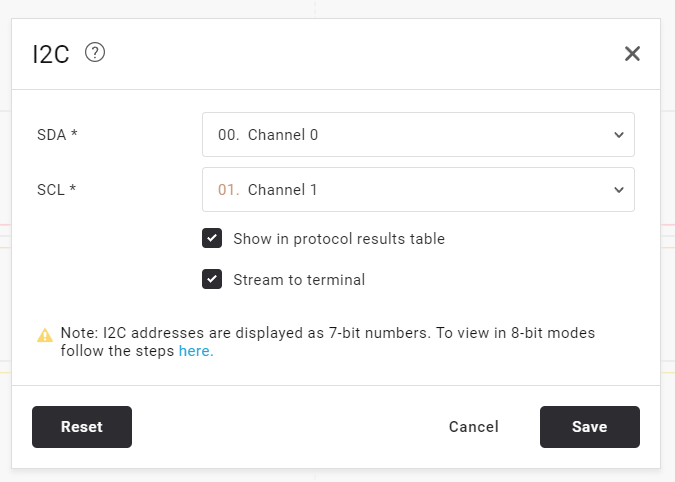
Task: Cancel the I2C configuration changes
Action: point(473,427)
